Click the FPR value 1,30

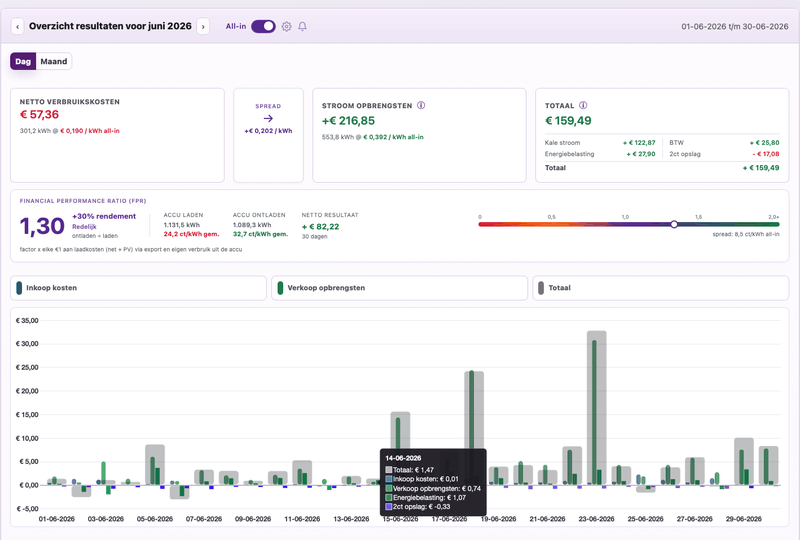tap(42, 226)
